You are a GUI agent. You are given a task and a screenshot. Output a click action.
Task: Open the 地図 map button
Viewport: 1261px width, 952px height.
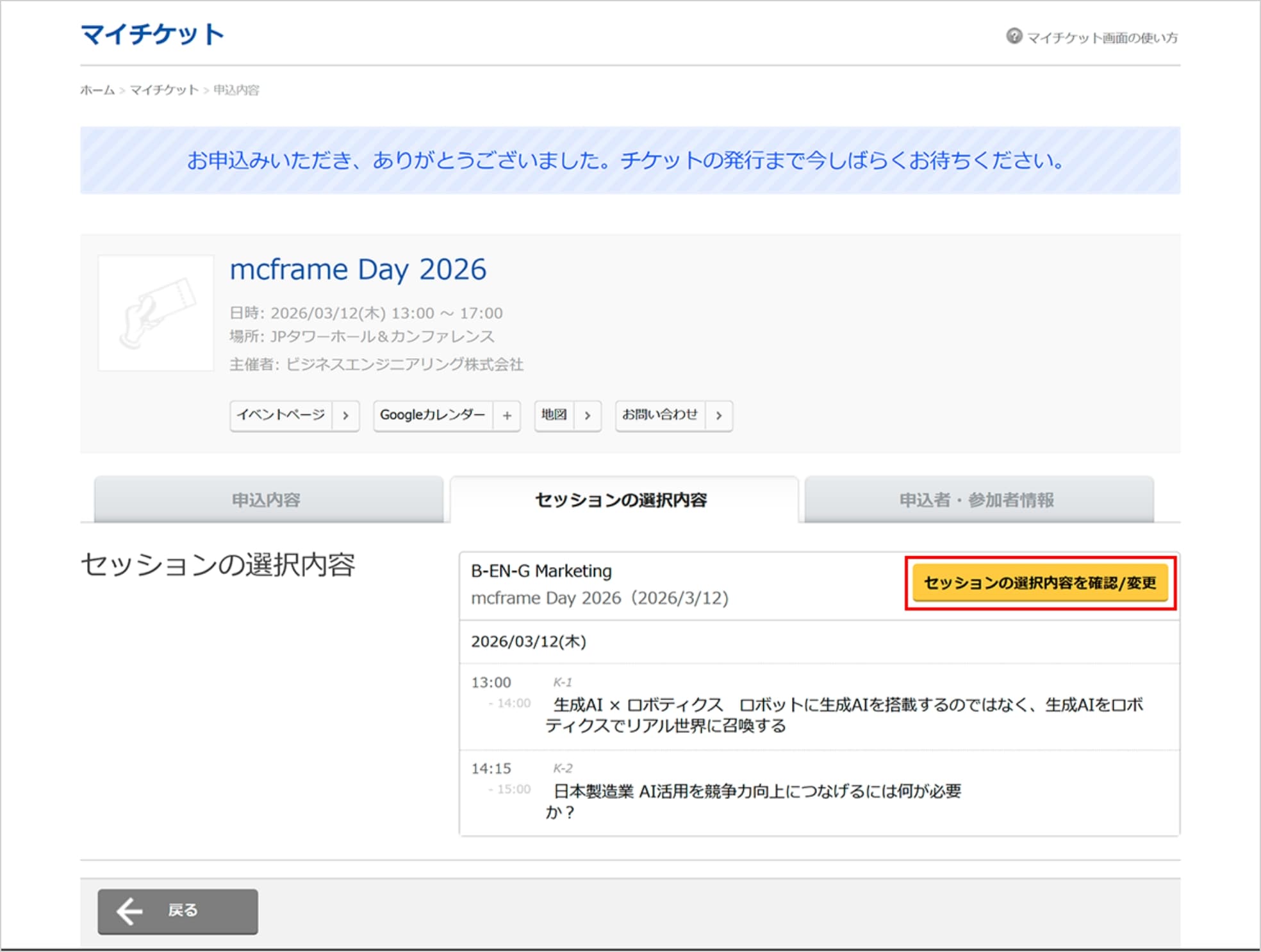[554, 415]
